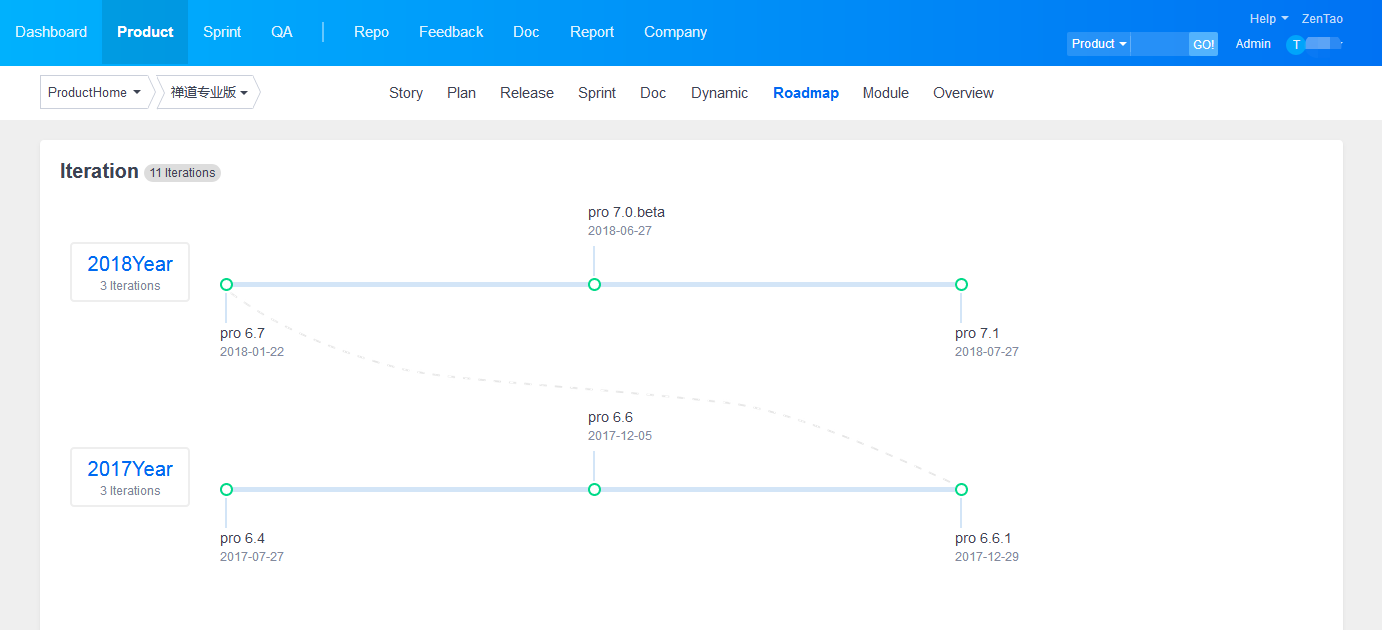Go to the Dashboard main menu

(51, 32)
